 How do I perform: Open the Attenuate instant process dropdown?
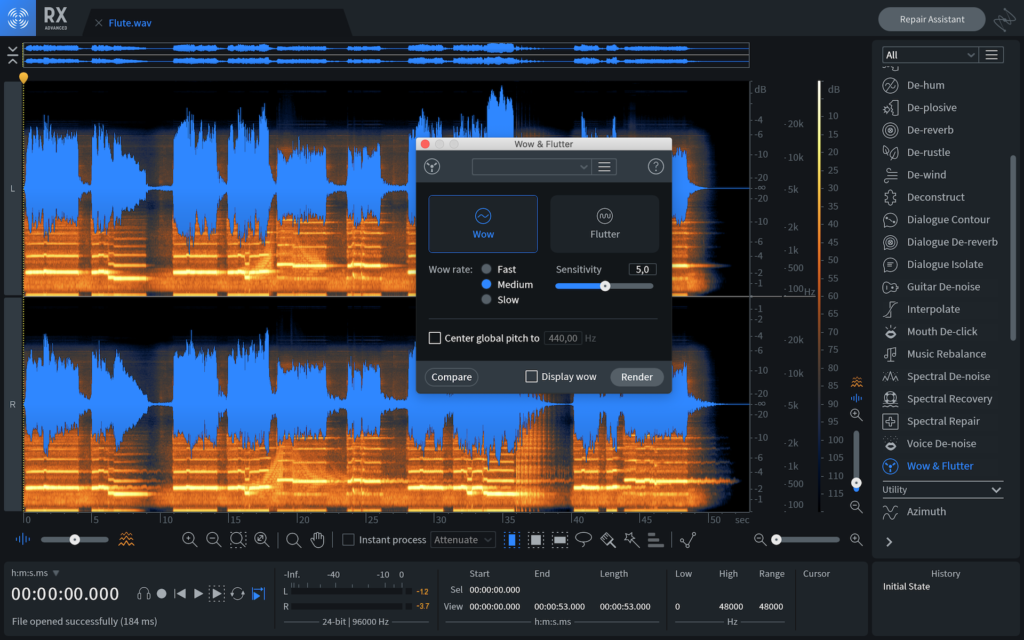pyautogui.click(x=463, y=540)
